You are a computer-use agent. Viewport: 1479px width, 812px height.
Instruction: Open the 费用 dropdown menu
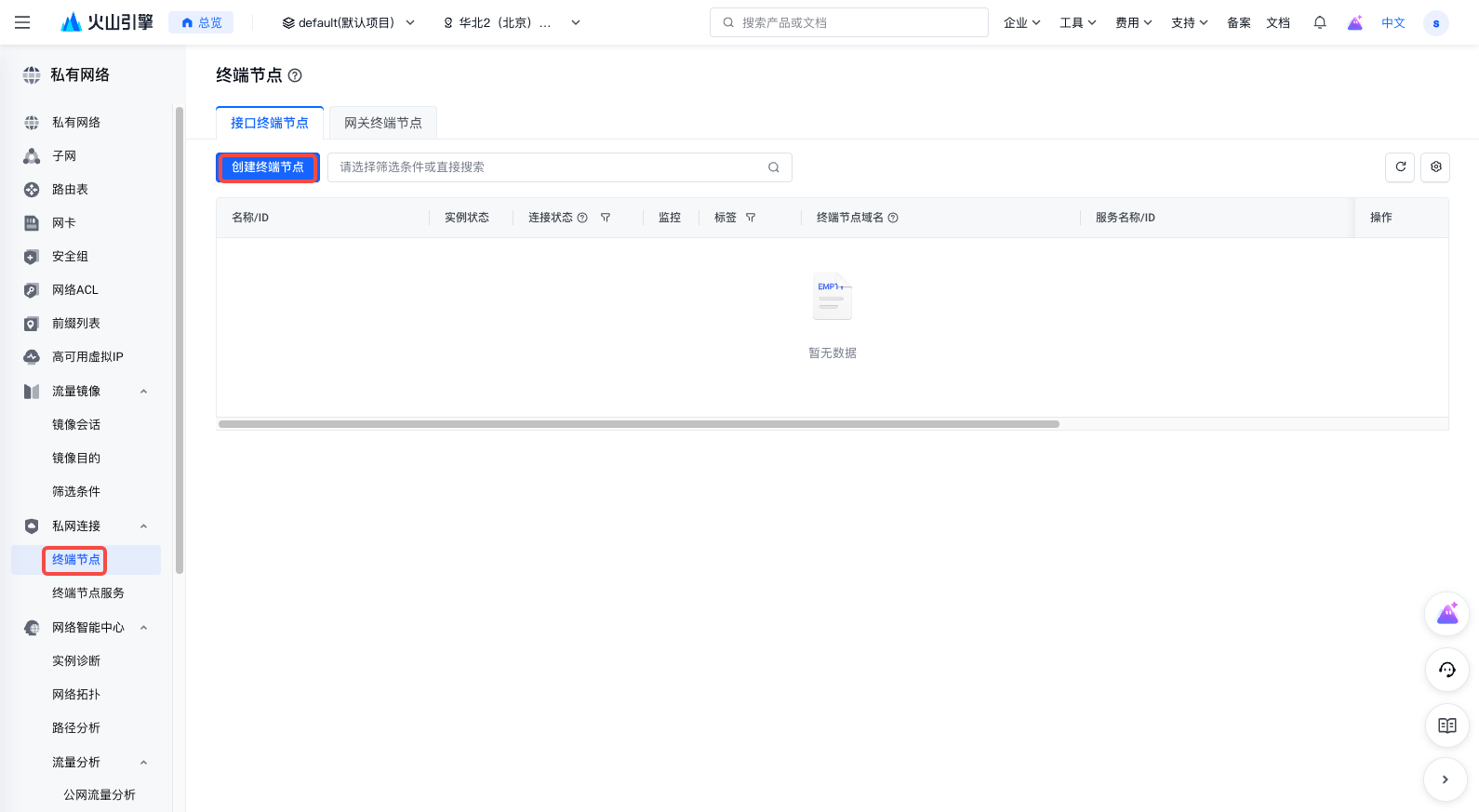[1134, 22]
